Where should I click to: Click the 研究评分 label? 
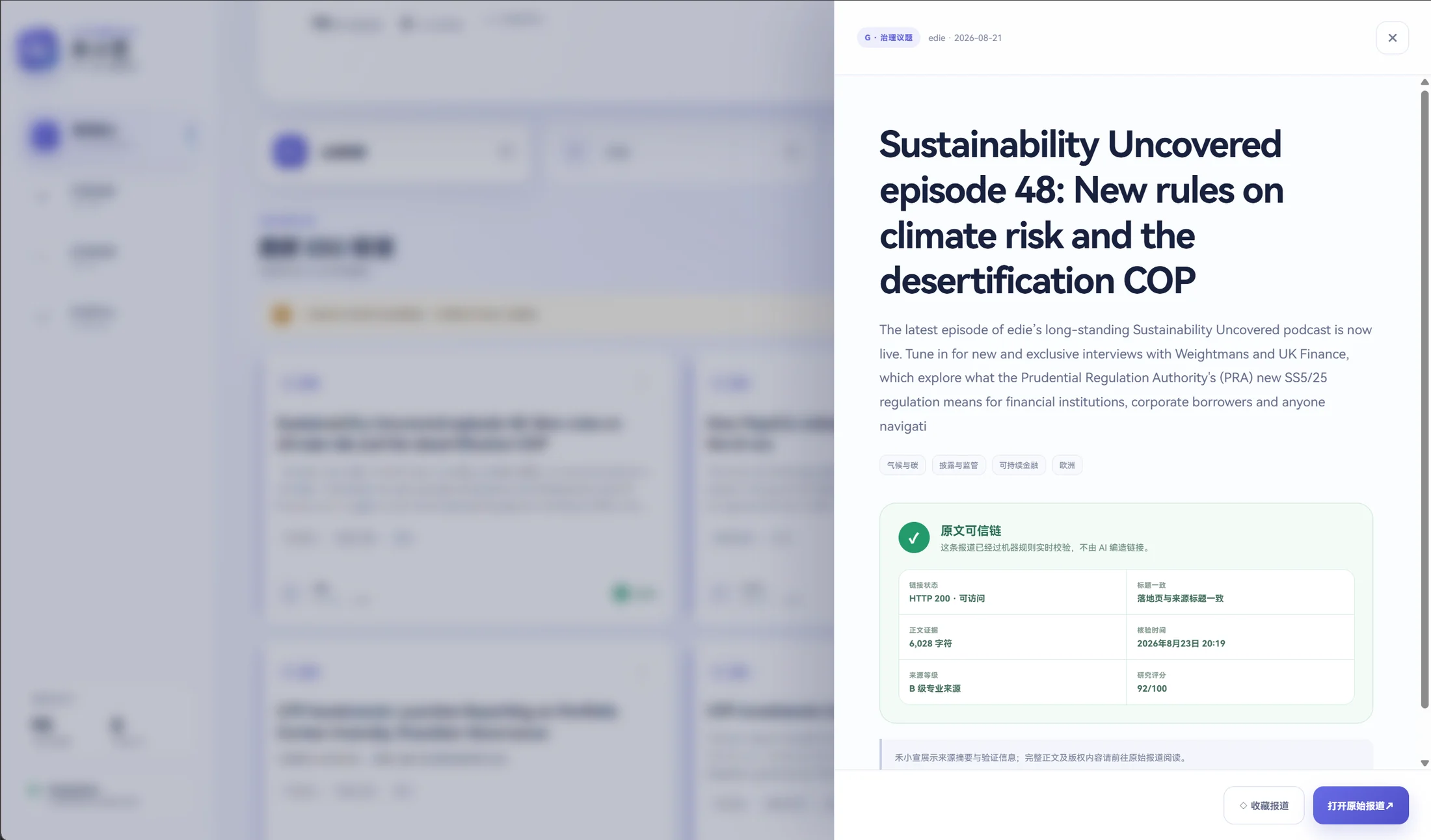pos(1151,675)
